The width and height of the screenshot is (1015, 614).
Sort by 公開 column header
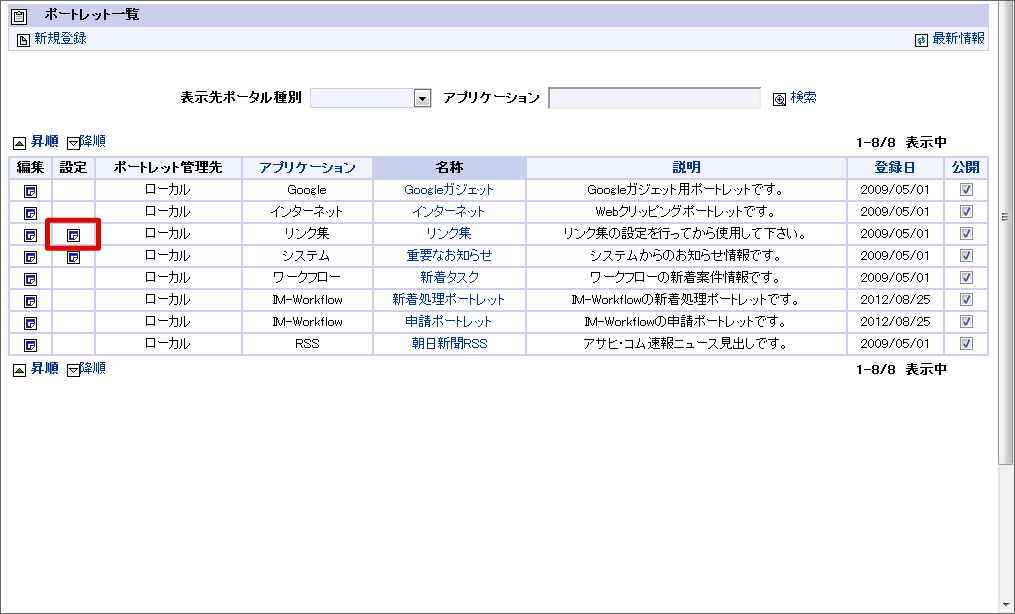(x=965, y=168)
